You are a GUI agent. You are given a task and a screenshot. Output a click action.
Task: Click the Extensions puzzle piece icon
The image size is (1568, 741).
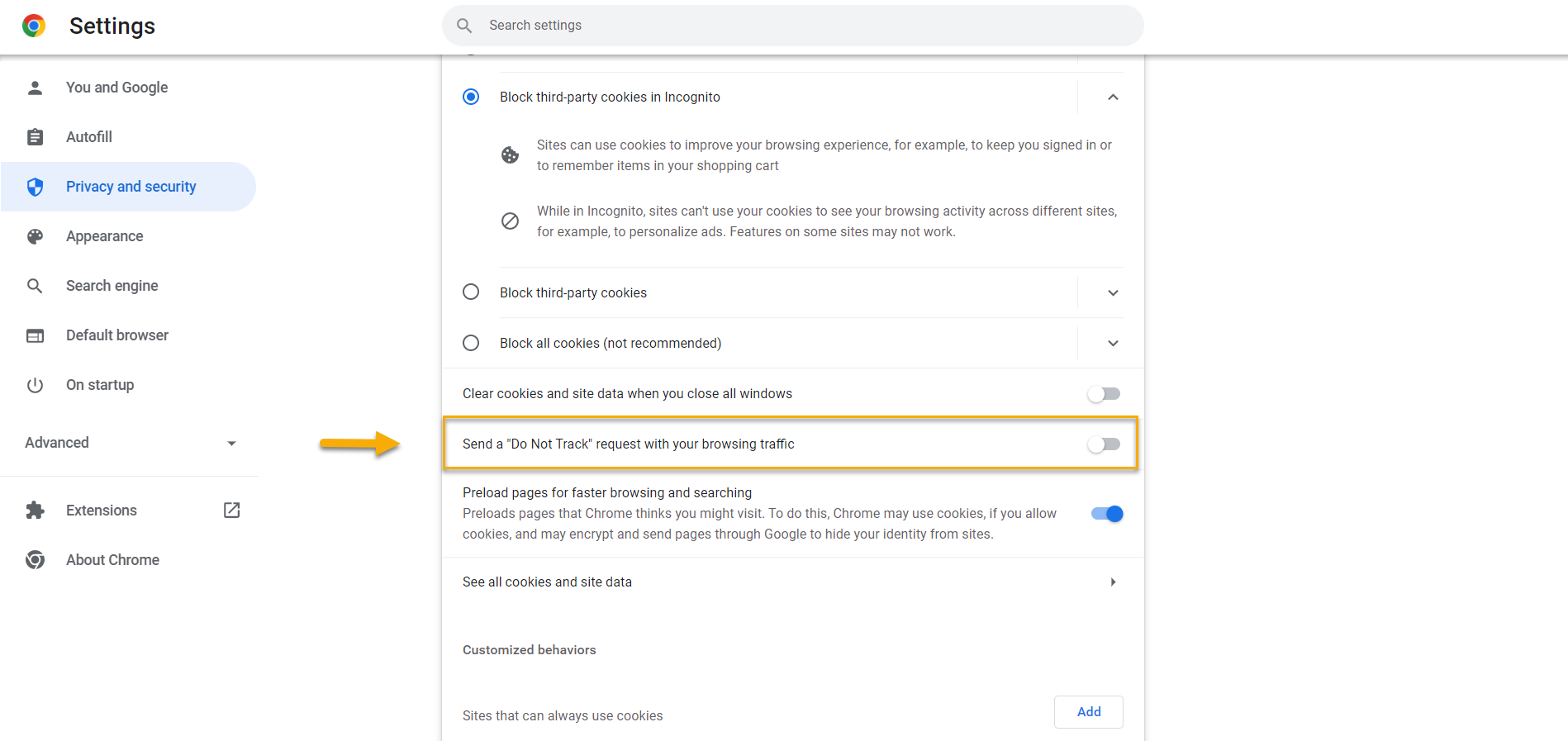click(35, 511)
